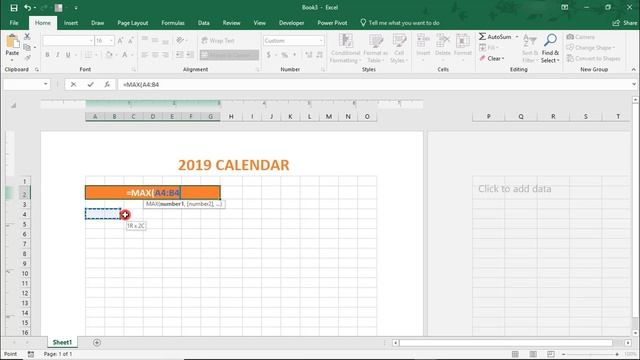Screen dimensions: 640x360
Task: Add a new sheet with plus icon
Action: pyautogui.click(x=97, y=342)
